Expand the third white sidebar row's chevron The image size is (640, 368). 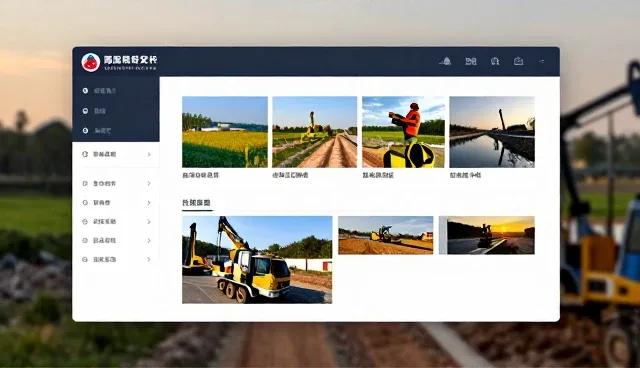click(x=149, y=203)
